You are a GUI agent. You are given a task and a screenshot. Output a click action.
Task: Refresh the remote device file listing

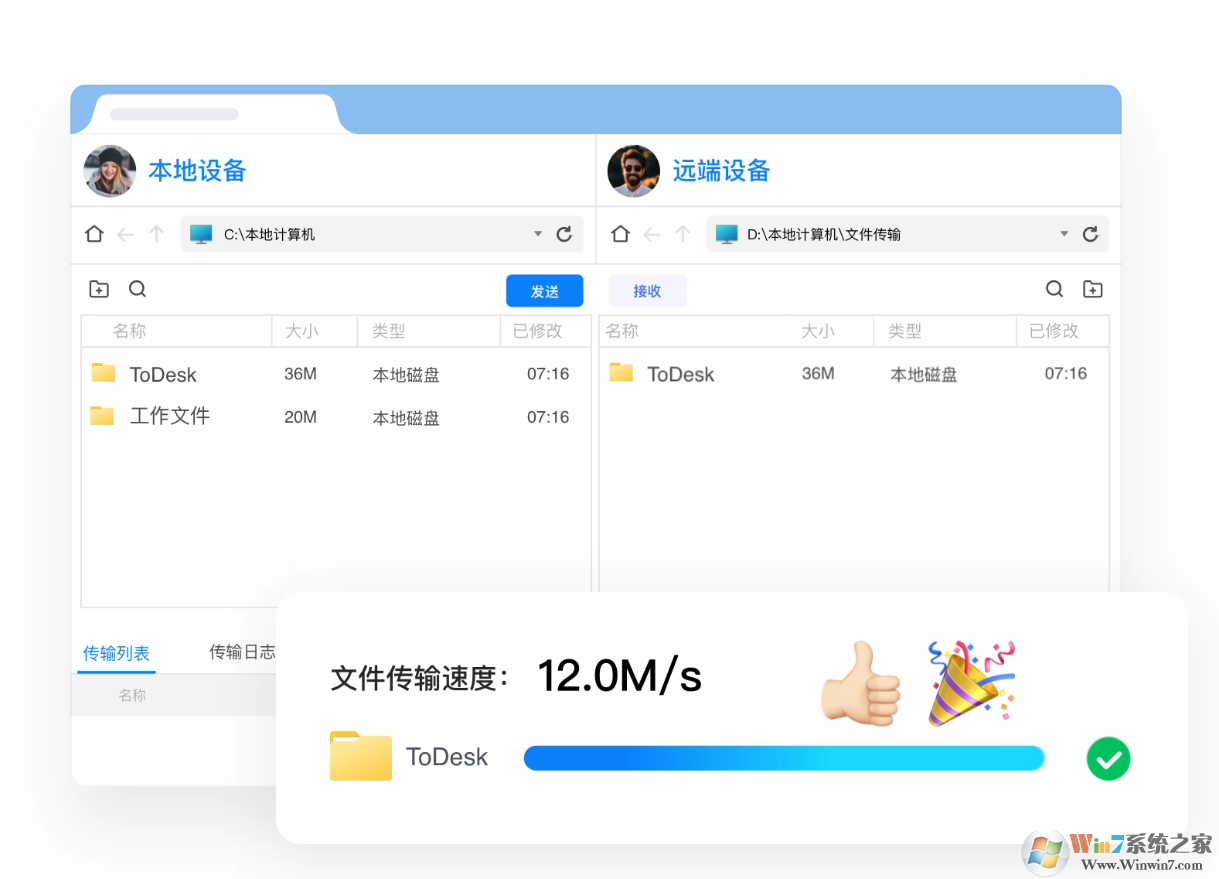pyautogui.click(x=1090, y=233)
